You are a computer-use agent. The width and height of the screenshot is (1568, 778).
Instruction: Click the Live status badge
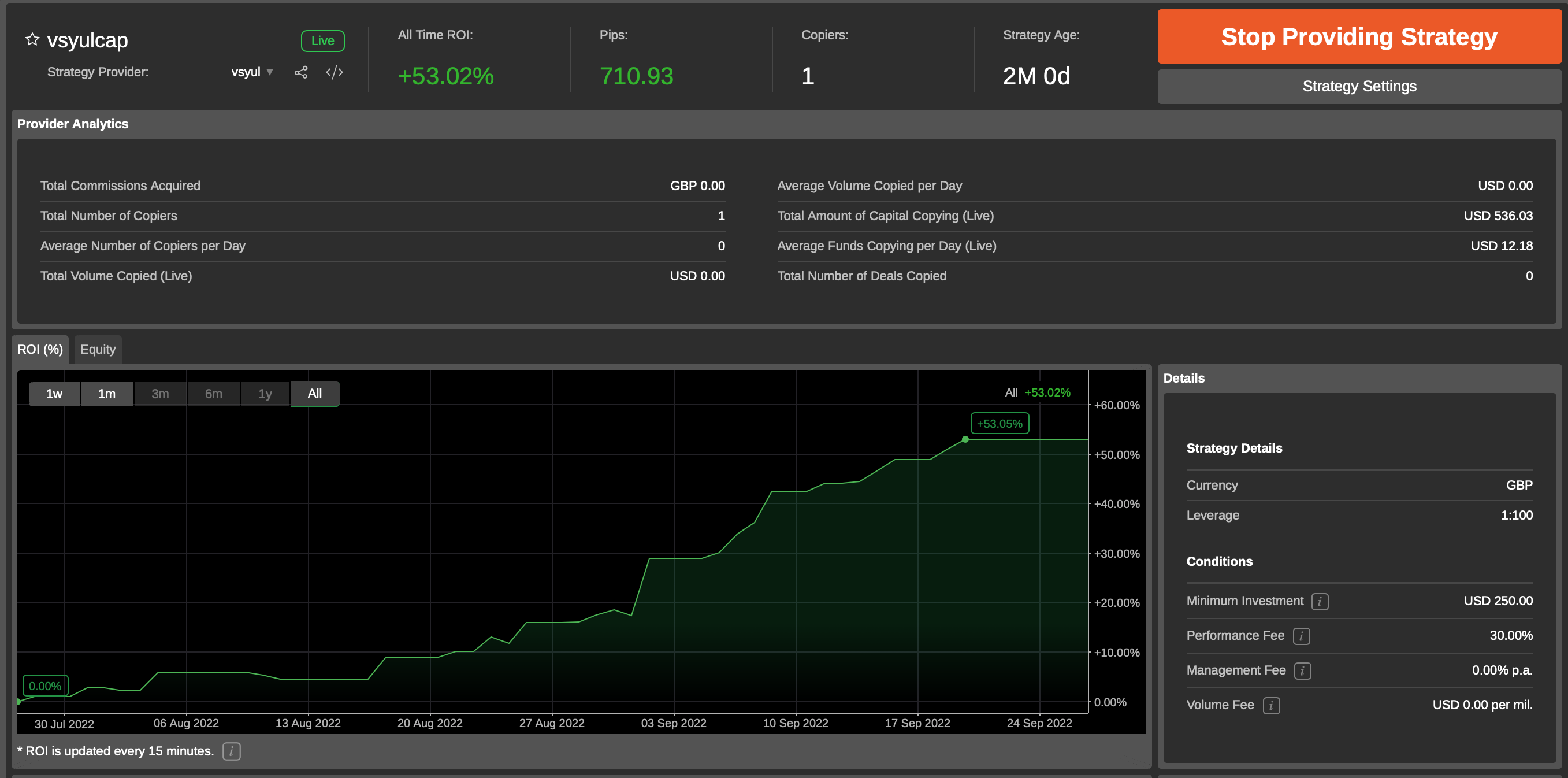pyautogui.click(x=322, y=41)
